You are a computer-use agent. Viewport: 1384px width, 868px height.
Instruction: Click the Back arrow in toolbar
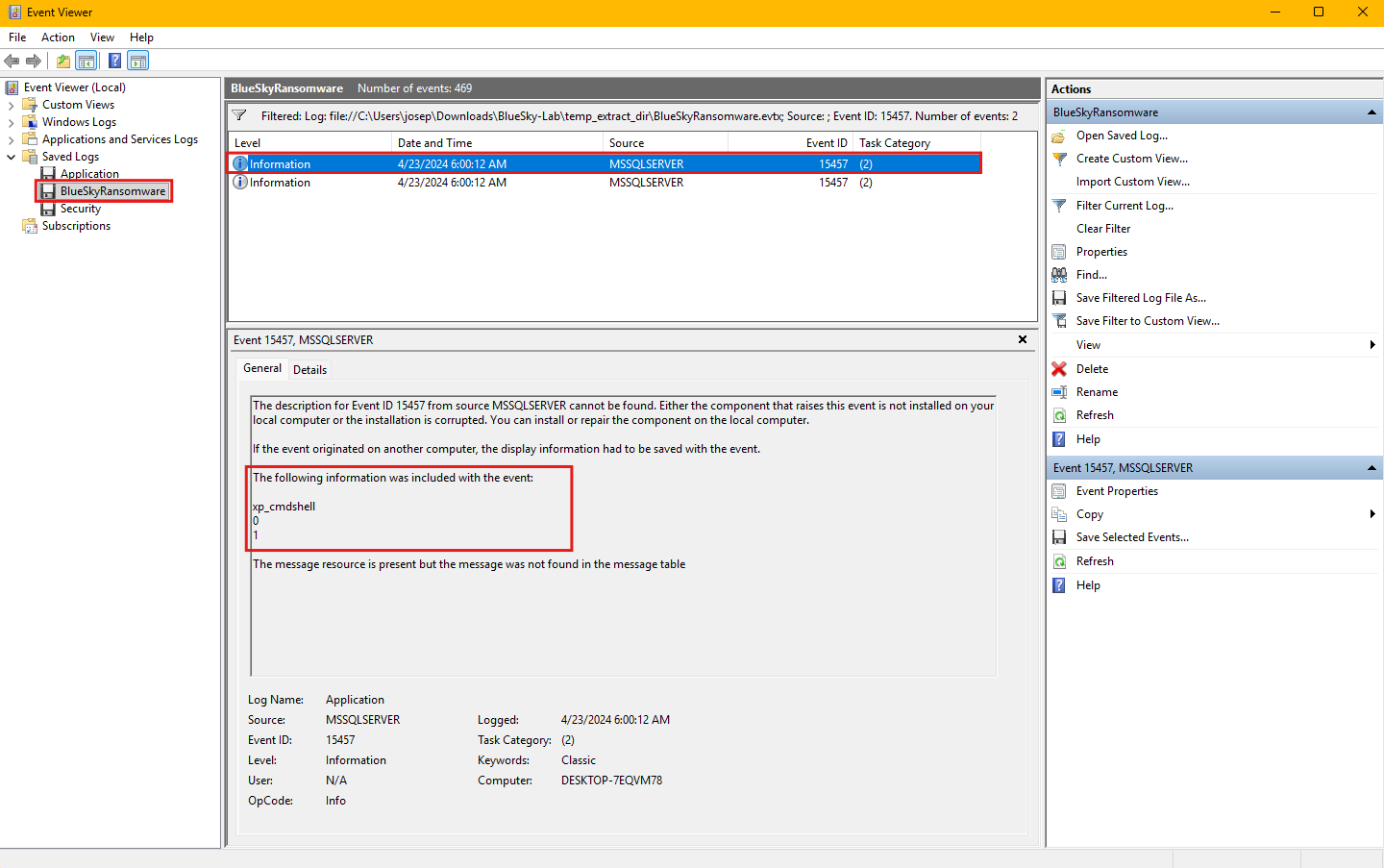[x=12, y=61]
